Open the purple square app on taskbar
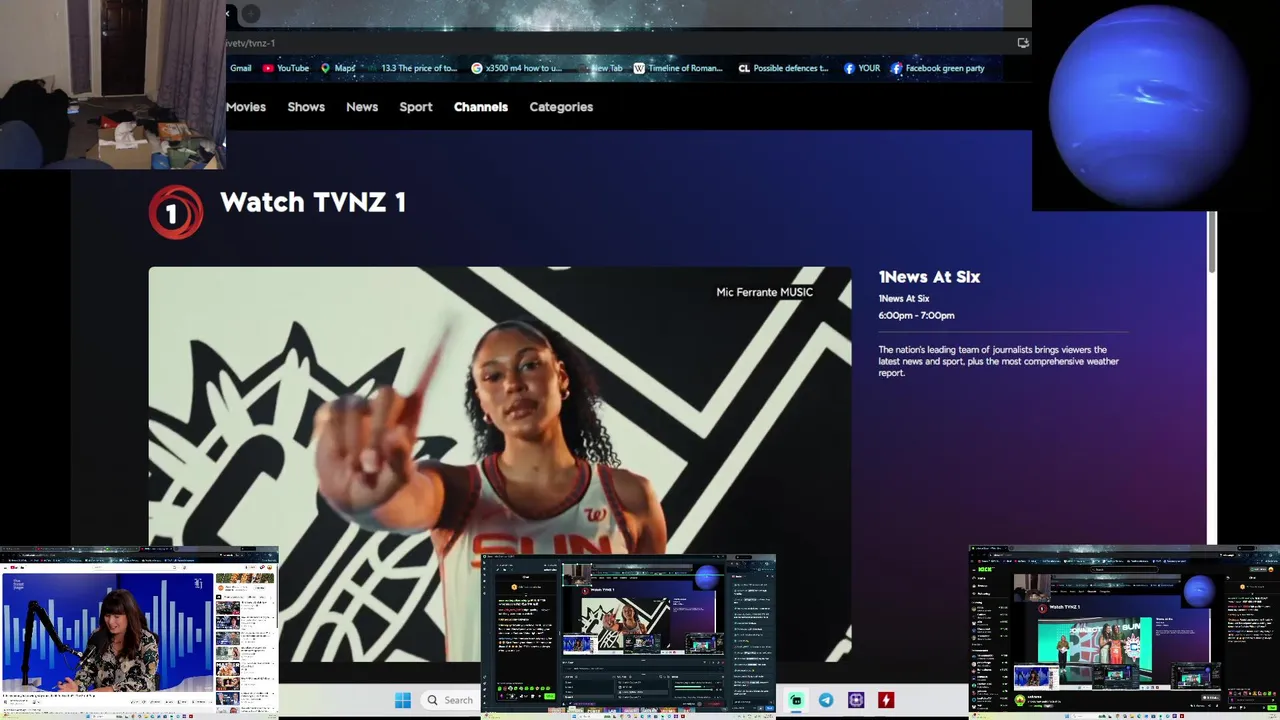 pos(856,700)
